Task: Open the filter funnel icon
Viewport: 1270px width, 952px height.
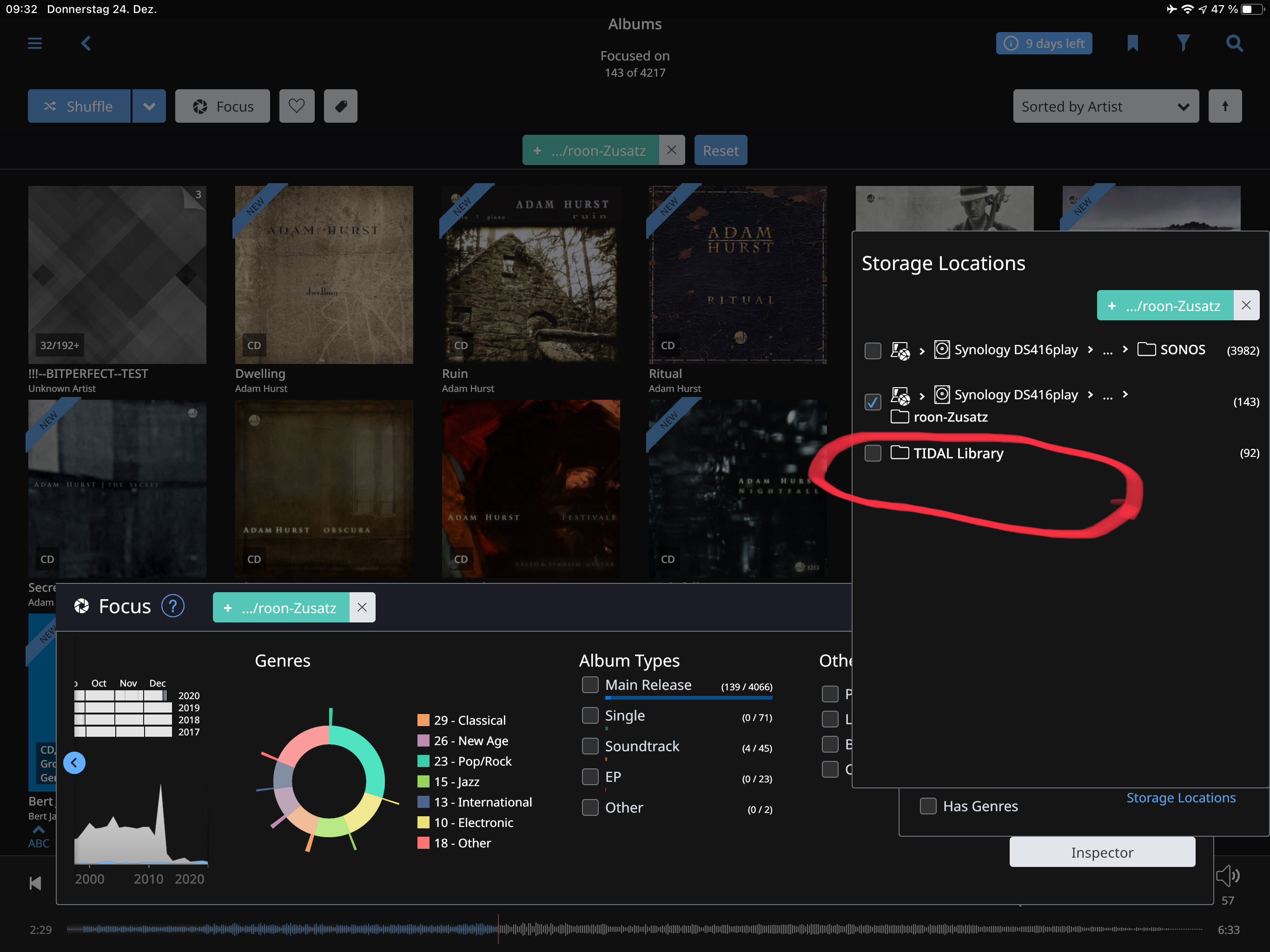Action: click(1184, 43)
